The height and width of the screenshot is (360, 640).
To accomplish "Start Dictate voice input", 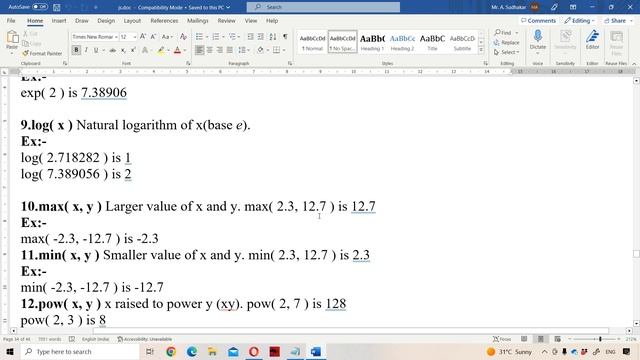I will (538, 40).
